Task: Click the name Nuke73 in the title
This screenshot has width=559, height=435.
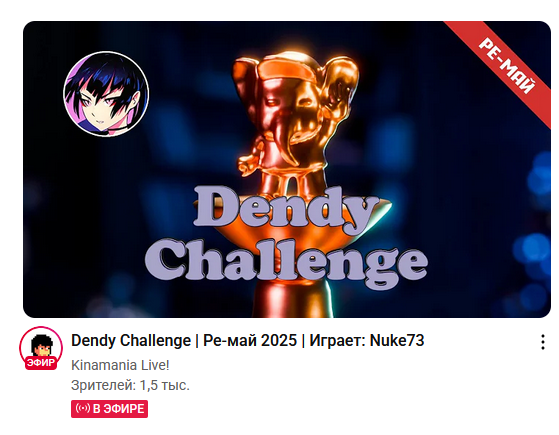Action: (397, 340)
